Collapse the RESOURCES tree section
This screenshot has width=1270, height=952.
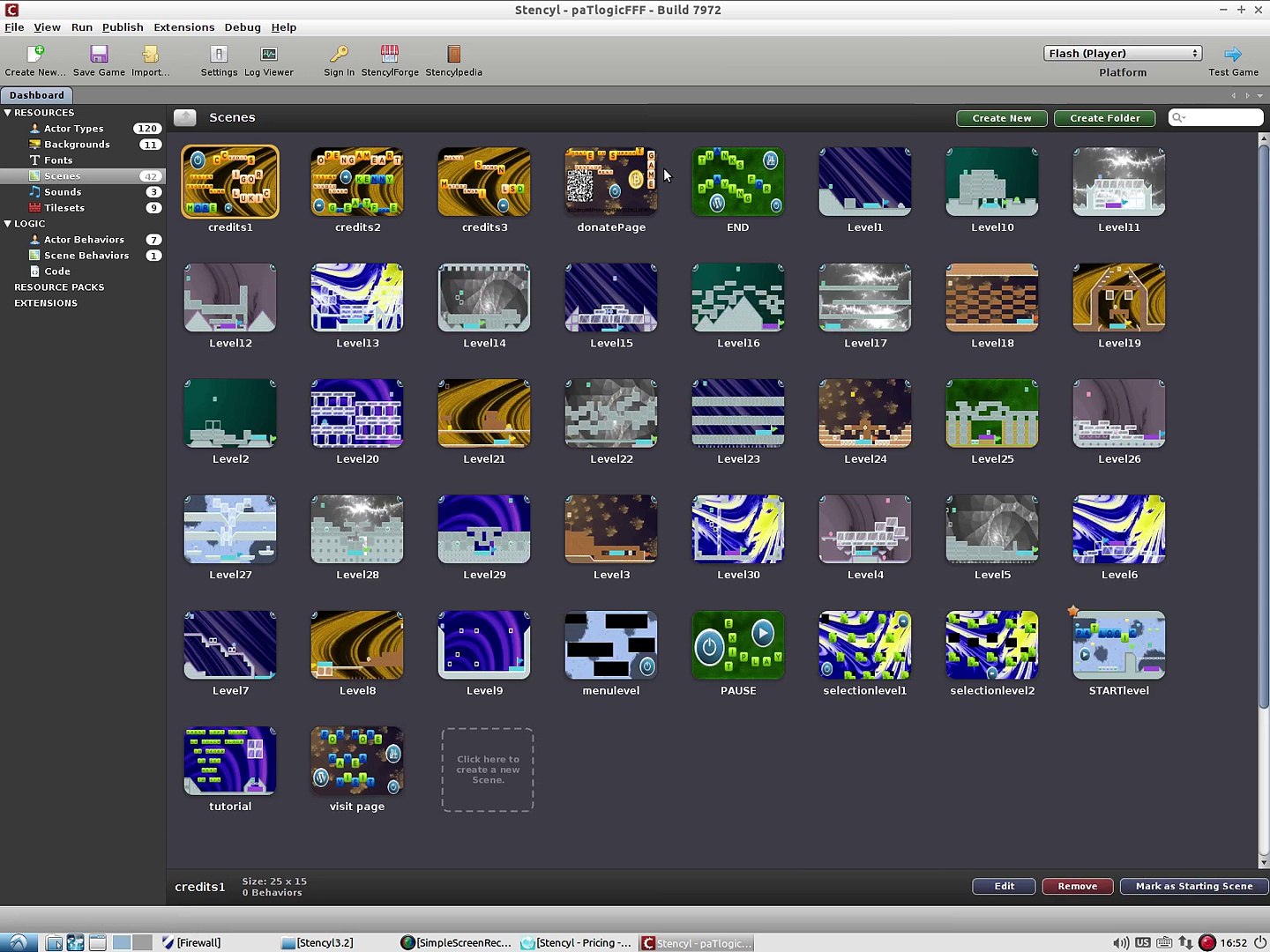(7, 113)
